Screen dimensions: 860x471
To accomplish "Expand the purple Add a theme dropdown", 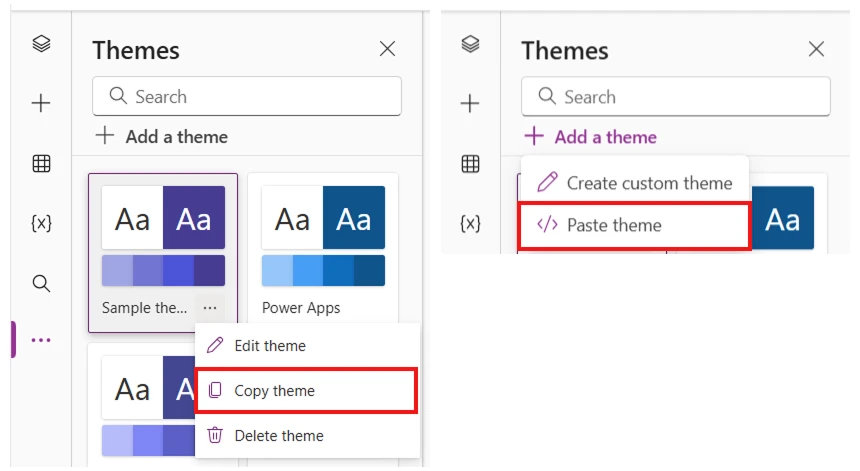I will coord(591,137).
